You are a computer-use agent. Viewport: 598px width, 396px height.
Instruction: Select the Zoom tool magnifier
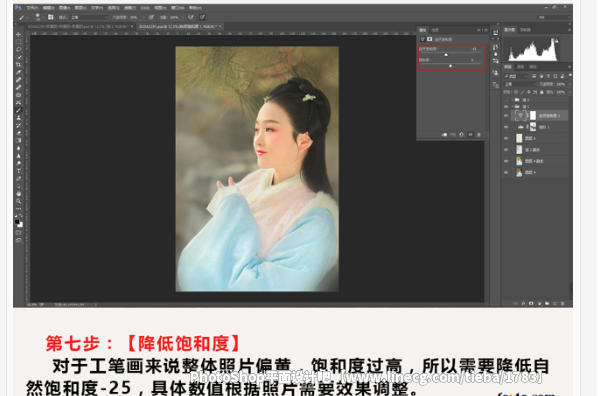(18, 201)
